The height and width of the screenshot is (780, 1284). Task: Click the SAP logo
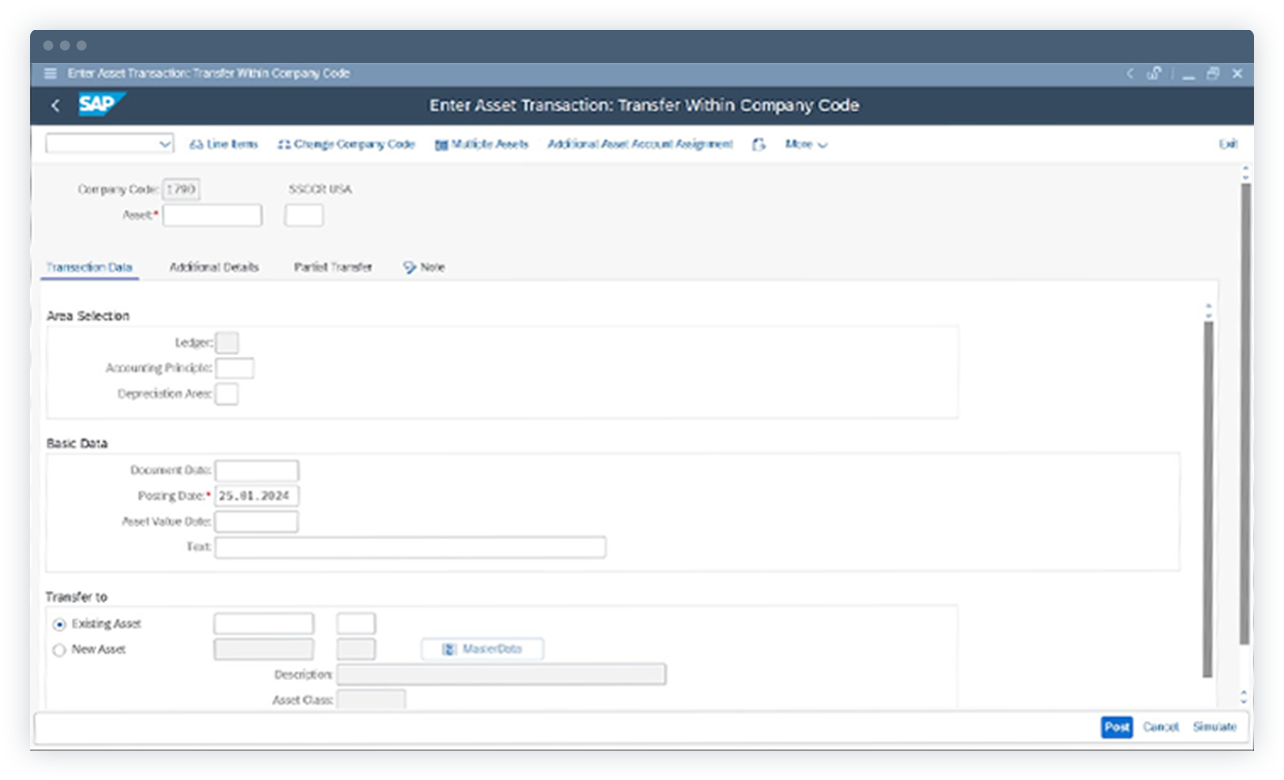coord(100,104)
